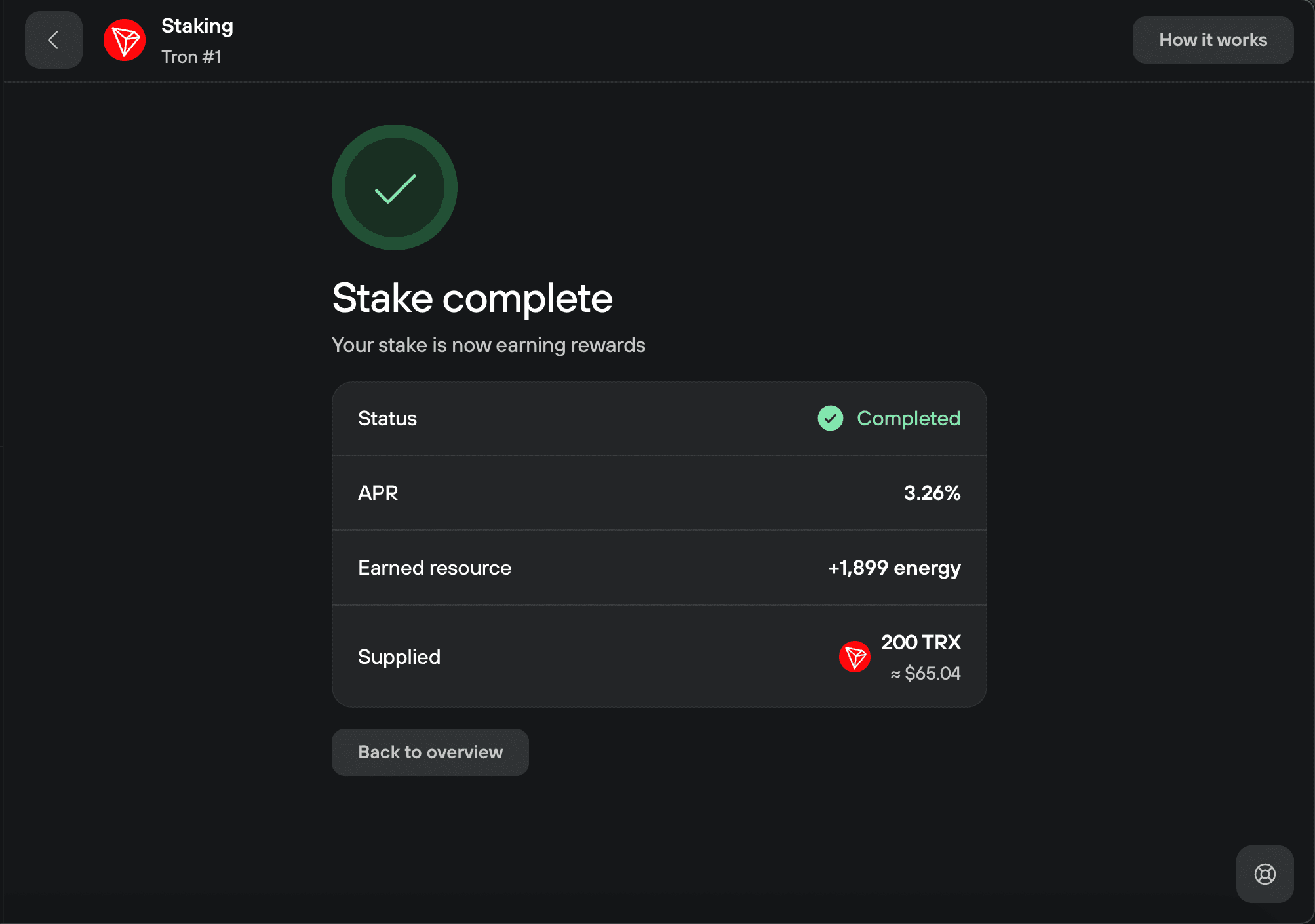This screenshot has width=1315, height=924.
Task: Click the large green success checkmark
Action: 395,187
